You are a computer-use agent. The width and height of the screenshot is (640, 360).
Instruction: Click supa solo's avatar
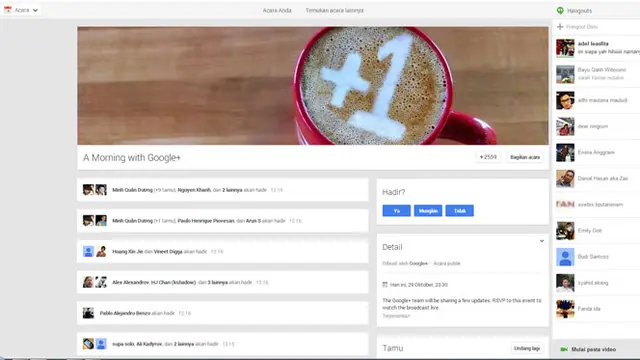pos(88,344)
